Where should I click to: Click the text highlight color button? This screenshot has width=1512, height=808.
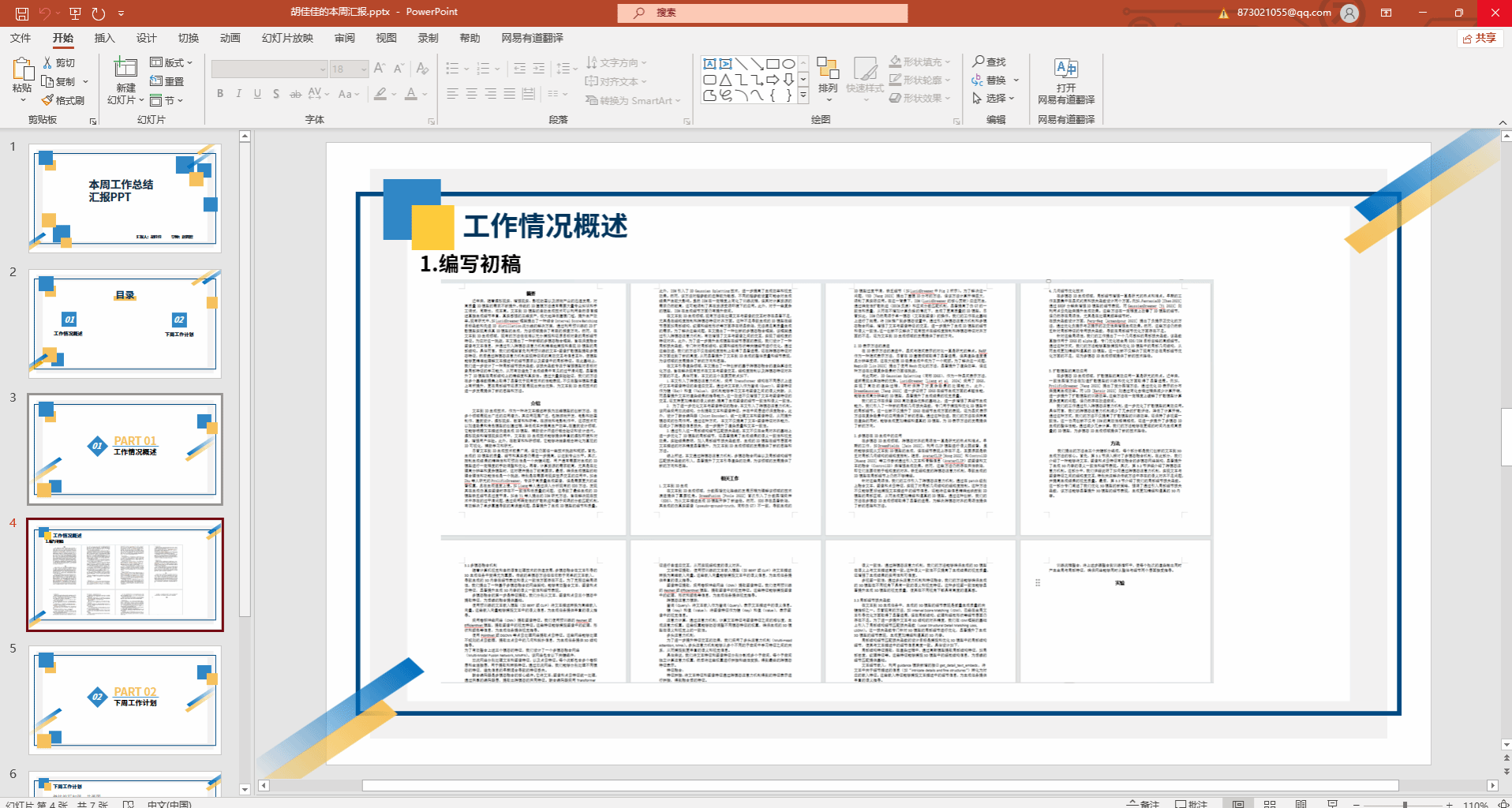380,94
